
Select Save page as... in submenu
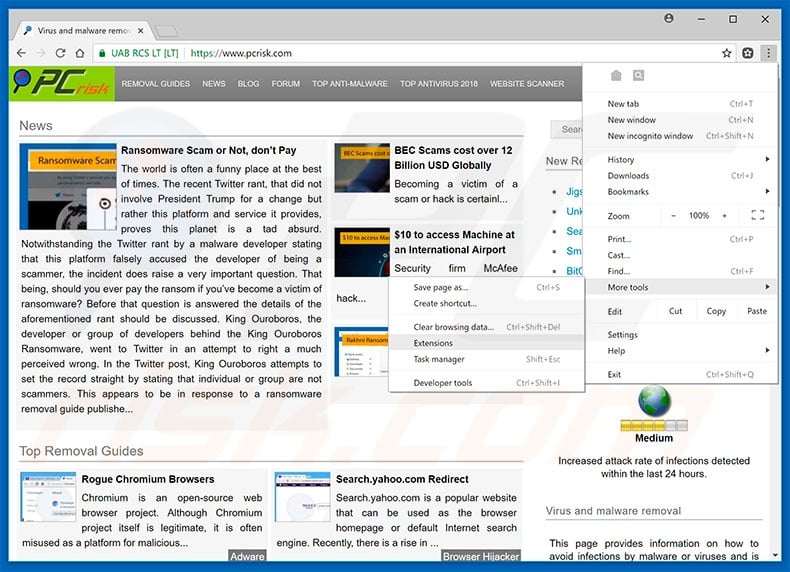(x=487, y=288)
